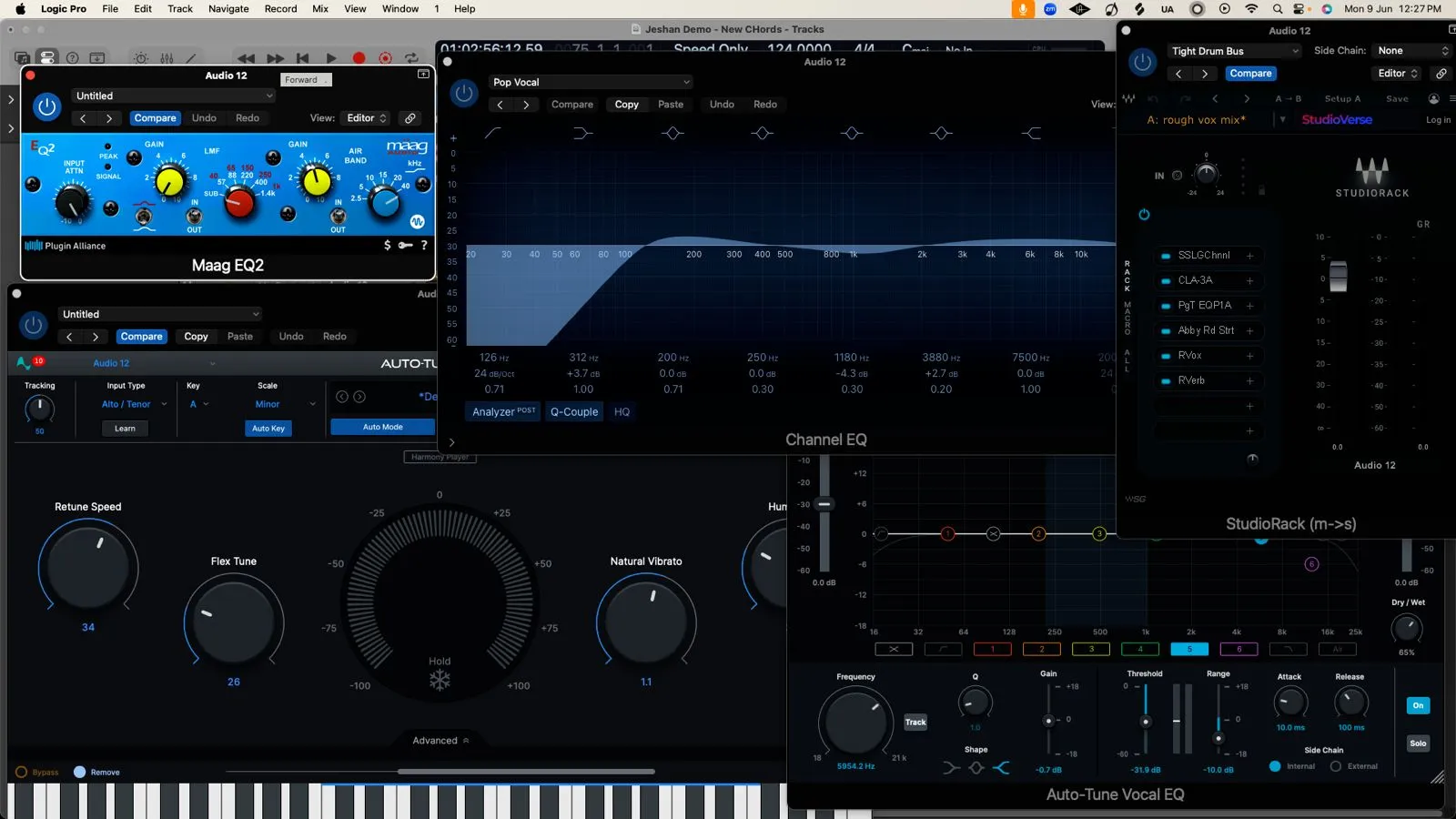The width and height of the screenshot is (1456, 819).
Task: Select the metronome icon in the Logic toolbar
Action: click(140, 57)
